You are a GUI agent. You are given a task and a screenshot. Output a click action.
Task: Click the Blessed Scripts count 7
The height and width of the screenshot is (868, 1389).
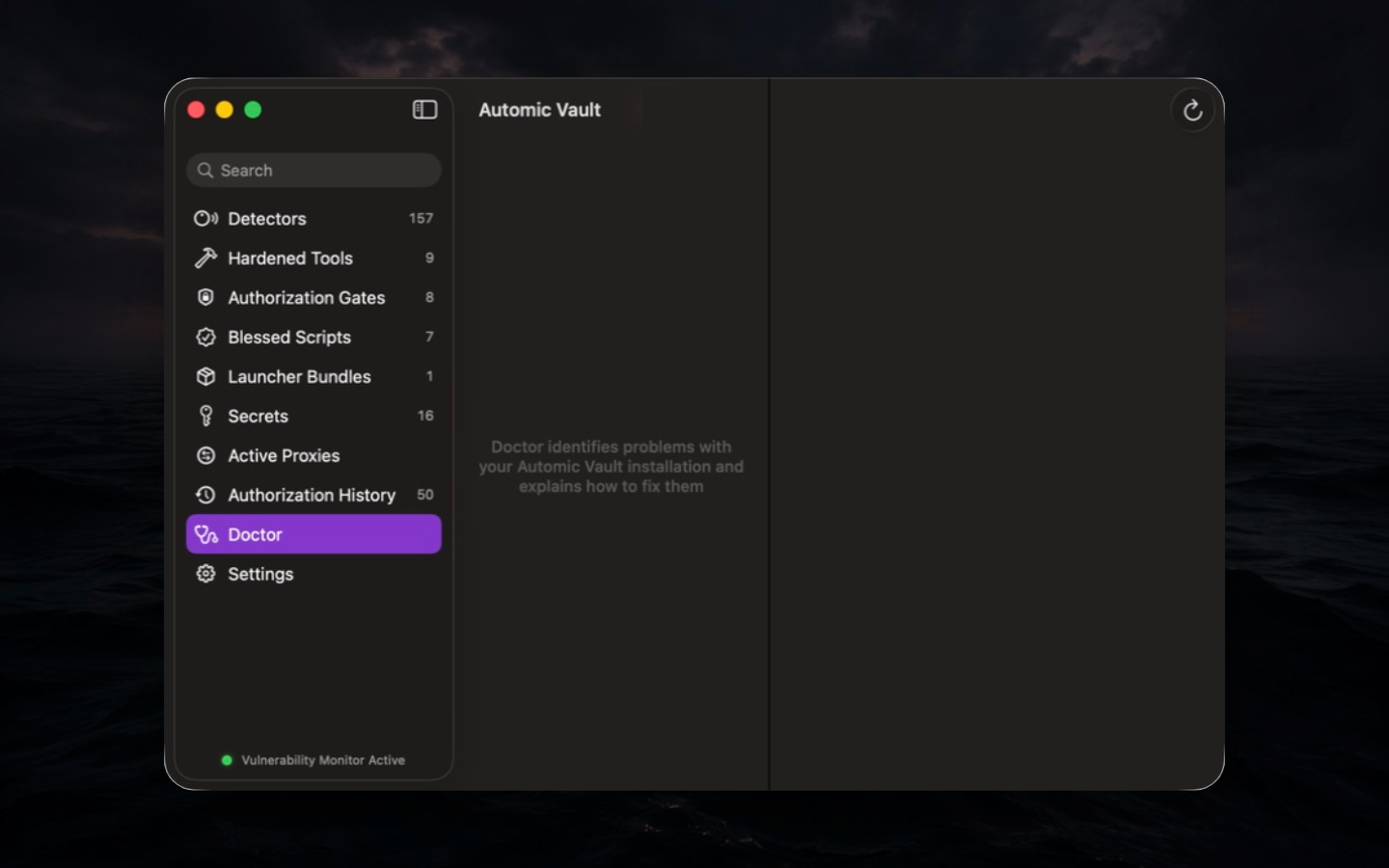429,338
